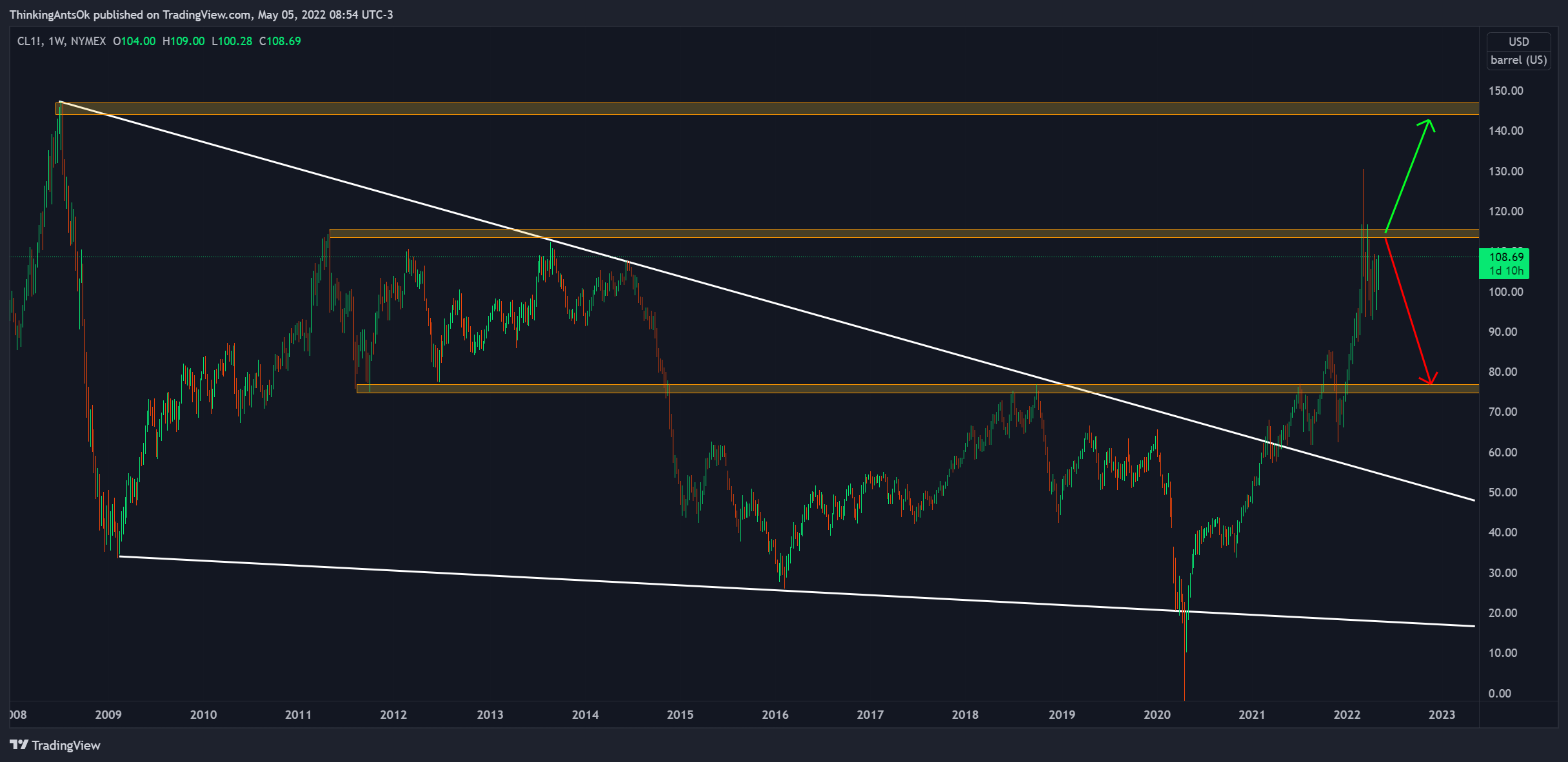Click the barrel (US) unit label

[x=1518, y=60]
